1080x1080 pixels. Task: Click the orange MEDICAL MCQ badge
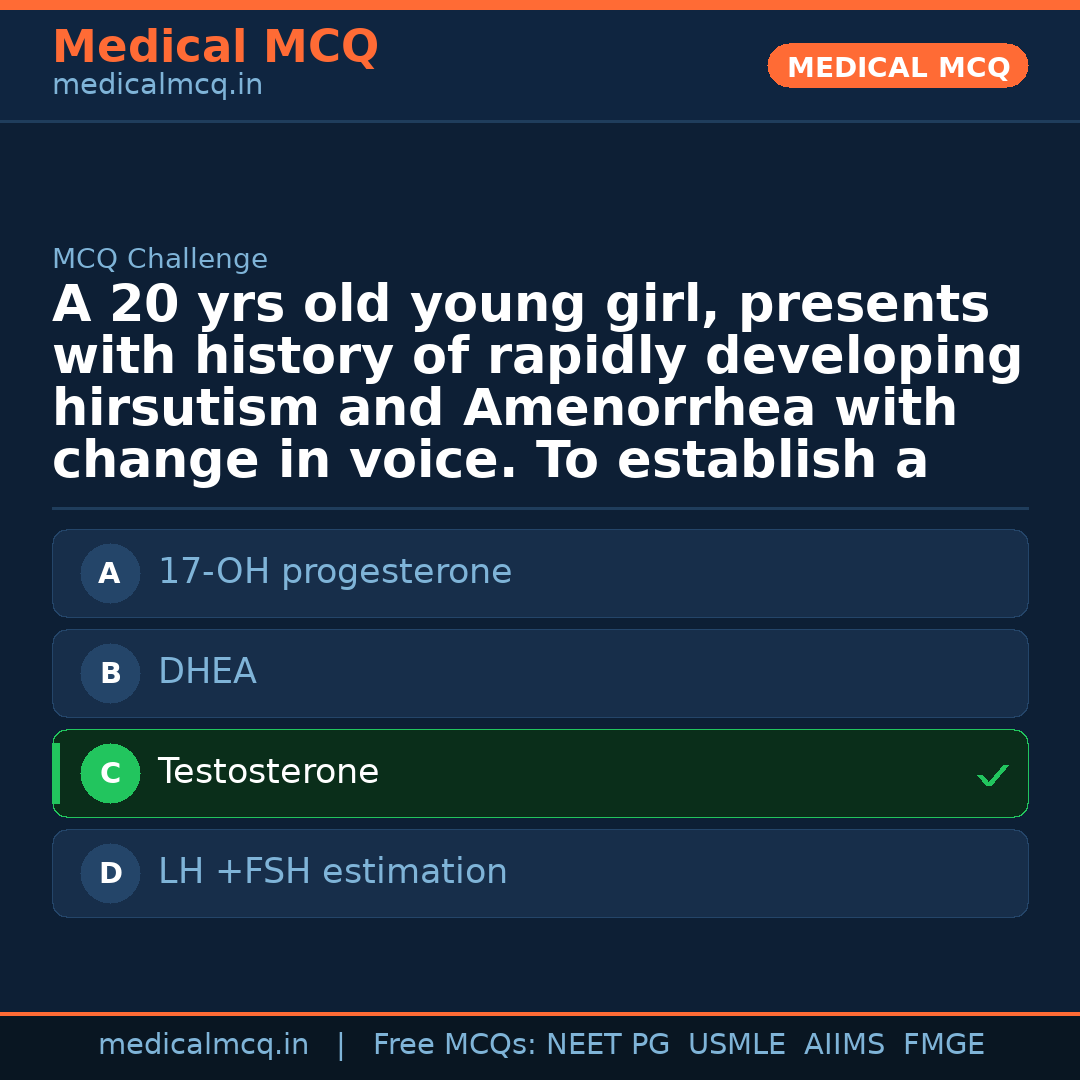(897, 66)
